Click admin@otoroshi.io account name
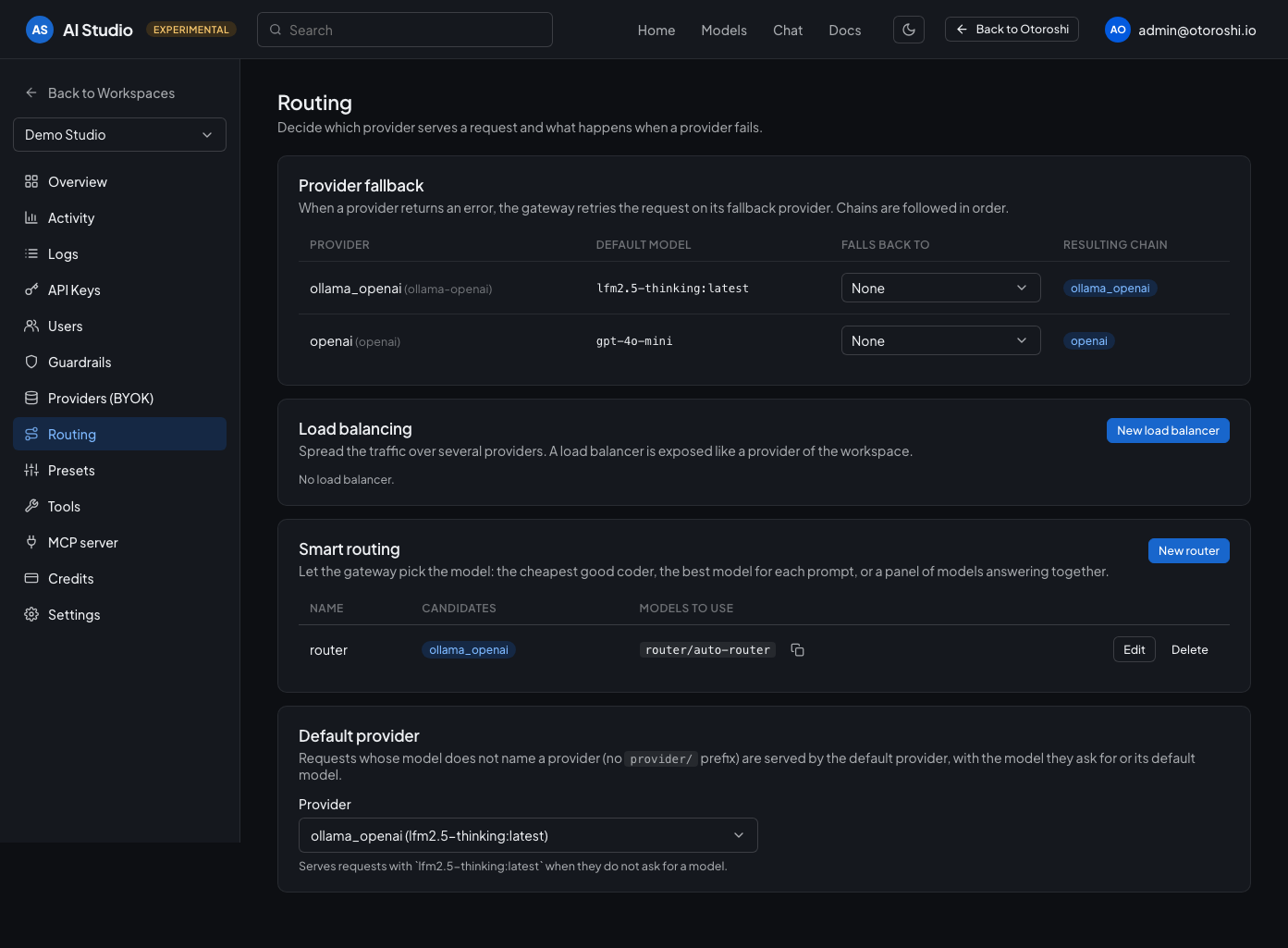Image resolution: width=1288 pixels, height=948 pixels. point(1196,30)
